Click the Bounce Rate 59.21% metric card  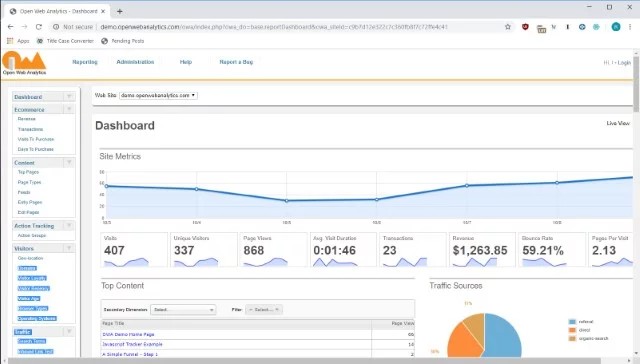coord(552,250)
